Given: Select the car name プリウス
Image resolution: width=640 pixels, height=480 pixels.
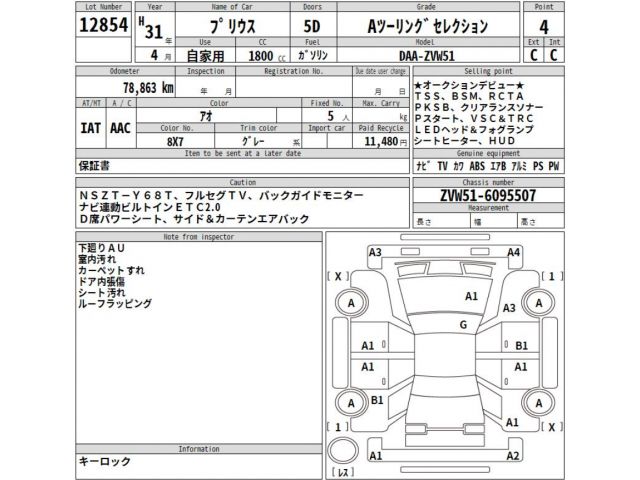Looking at the screenshot, I should 233,27.
